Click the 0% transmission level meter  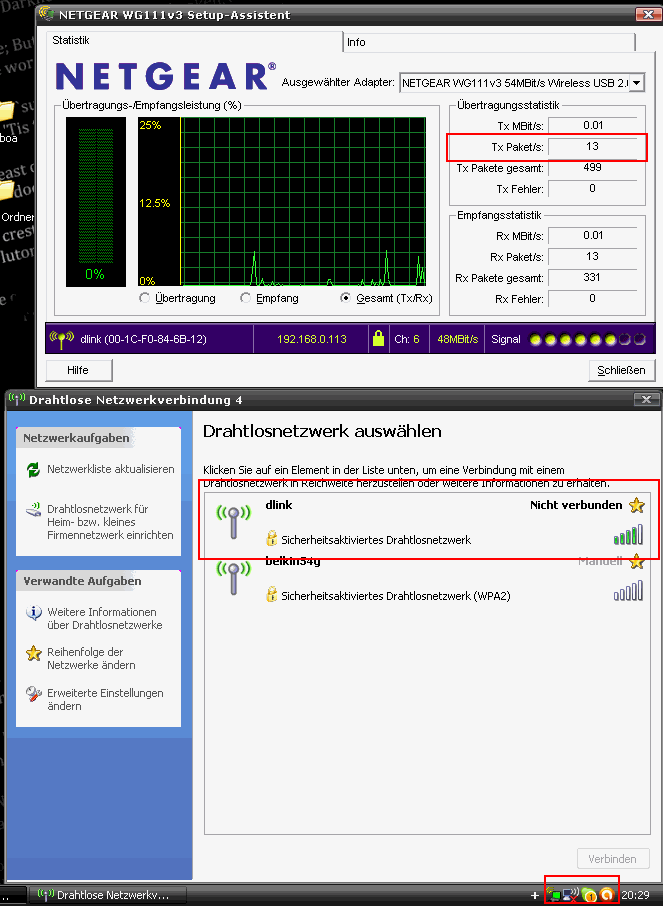pyautogui.click(x=95, y=202)
